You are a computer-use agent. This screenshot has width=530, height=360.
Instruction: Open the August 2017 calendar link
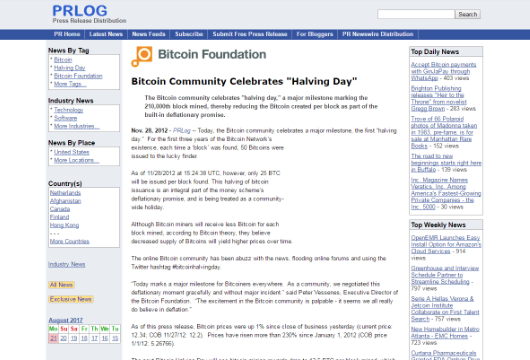point(66,320)
